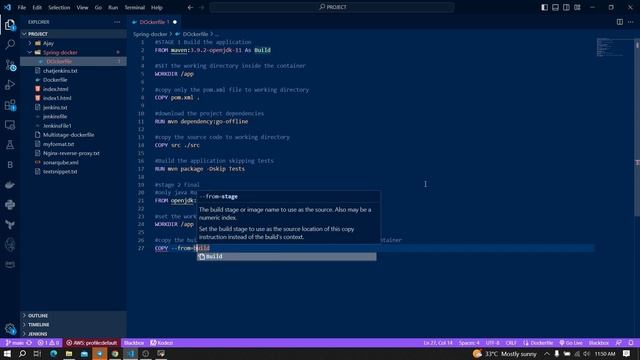Expand the Ajay folder

[x=73, y=43]
